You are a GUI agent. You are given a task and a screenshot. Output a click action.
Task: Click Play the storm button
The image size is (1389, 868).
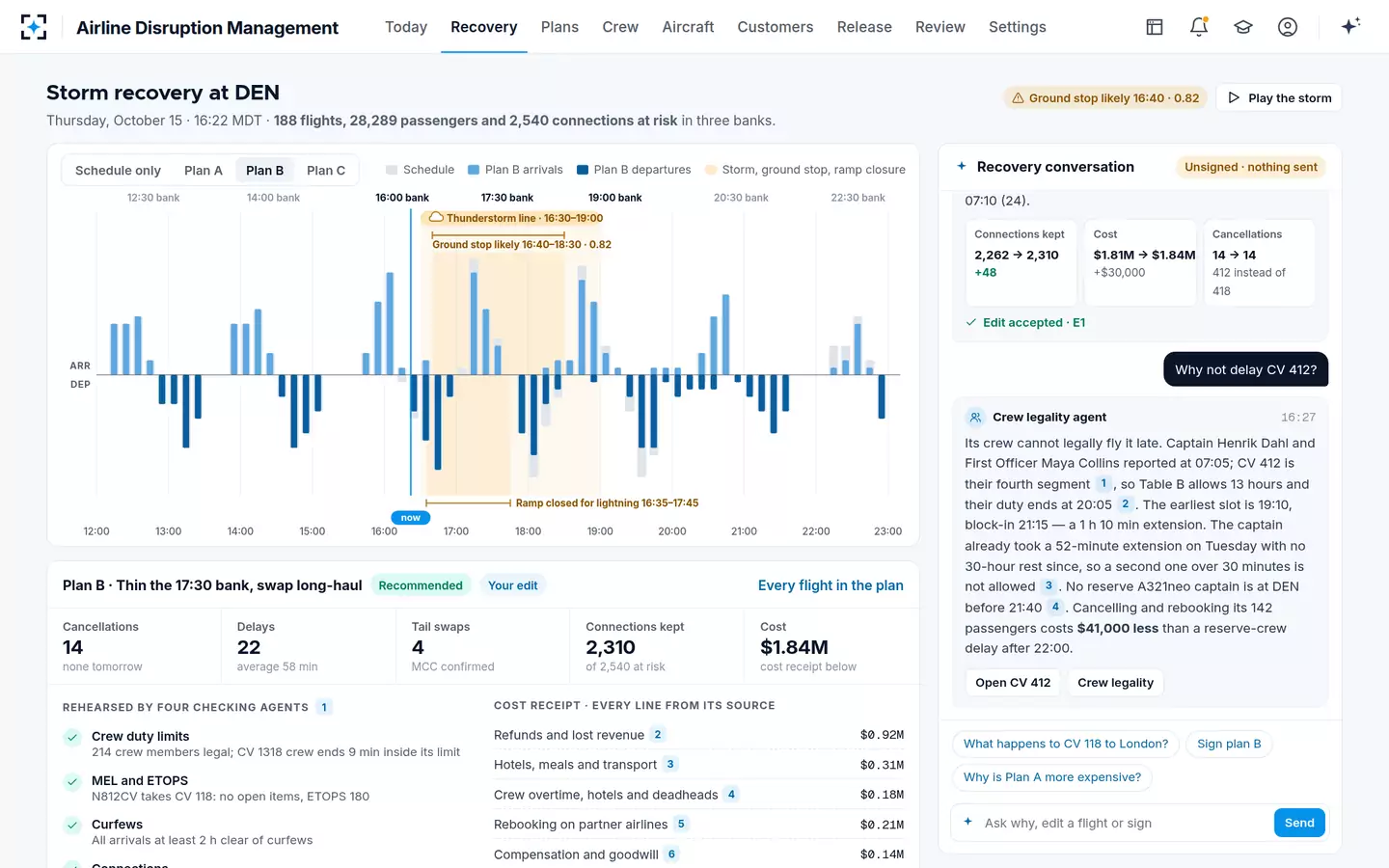pyautogui.click(x=1279, y=97)
